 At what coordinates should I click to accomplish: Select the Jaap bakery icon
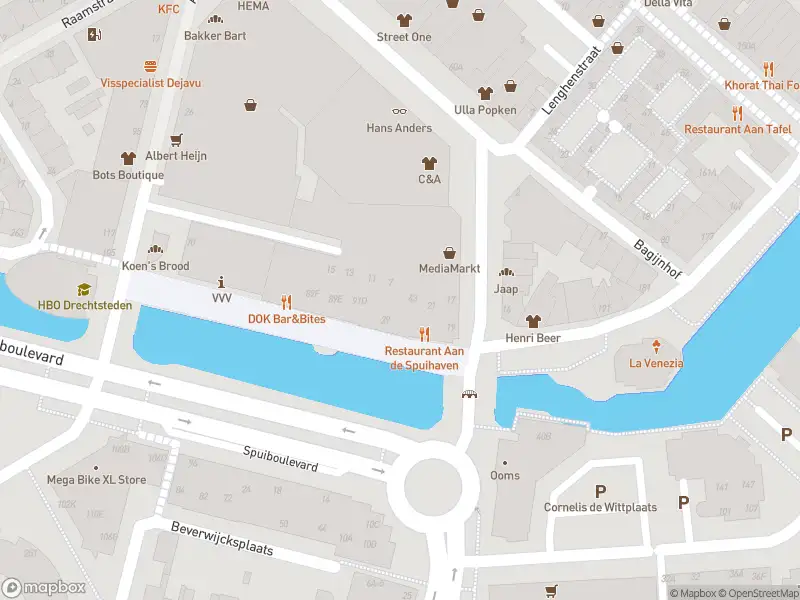(x=507, y=272)
